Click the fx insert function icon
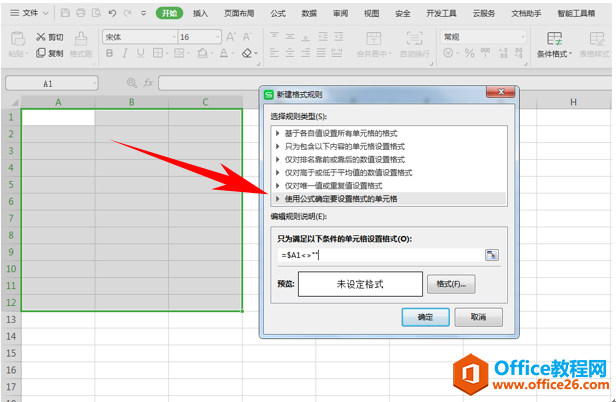The image size is (616, 402). point(146,84)
